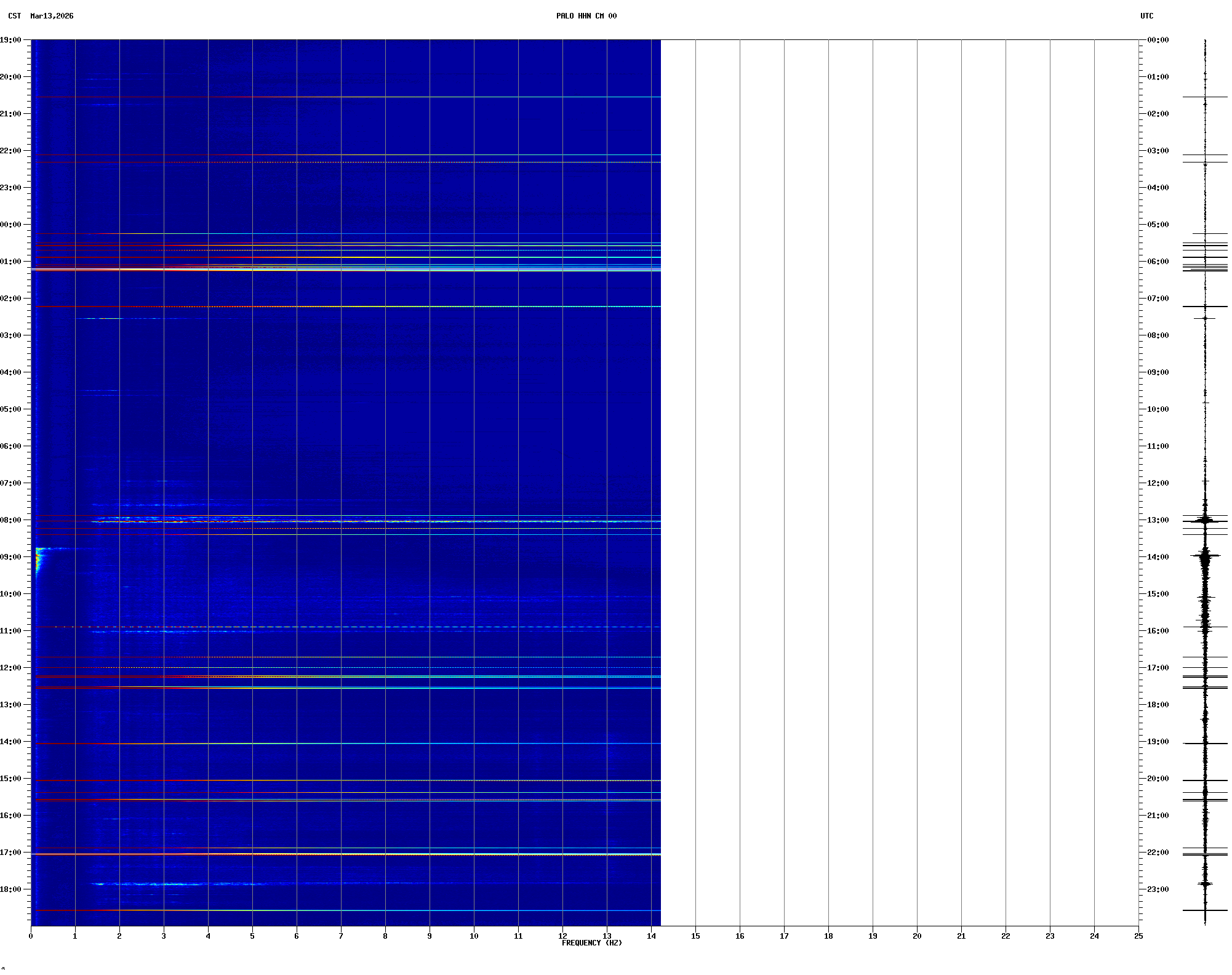Click the 0 Hz frequency axis label
Screen dimensions: 1232x975
point(31,936)
